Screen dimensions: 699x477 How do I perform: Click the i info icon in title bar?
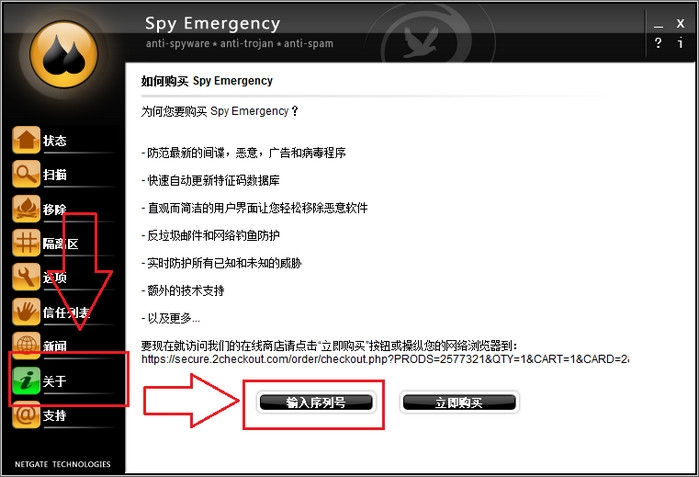point(680,43)
